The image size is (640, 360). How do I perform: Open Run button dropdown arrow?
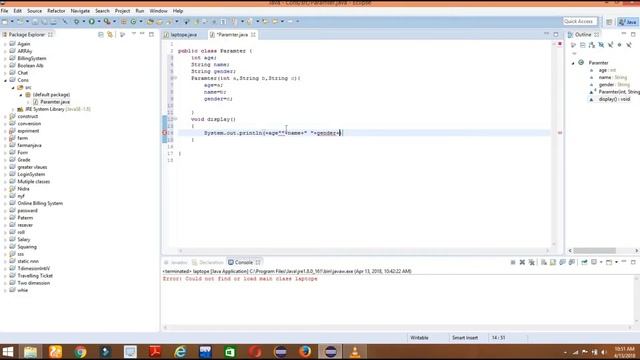99,21
